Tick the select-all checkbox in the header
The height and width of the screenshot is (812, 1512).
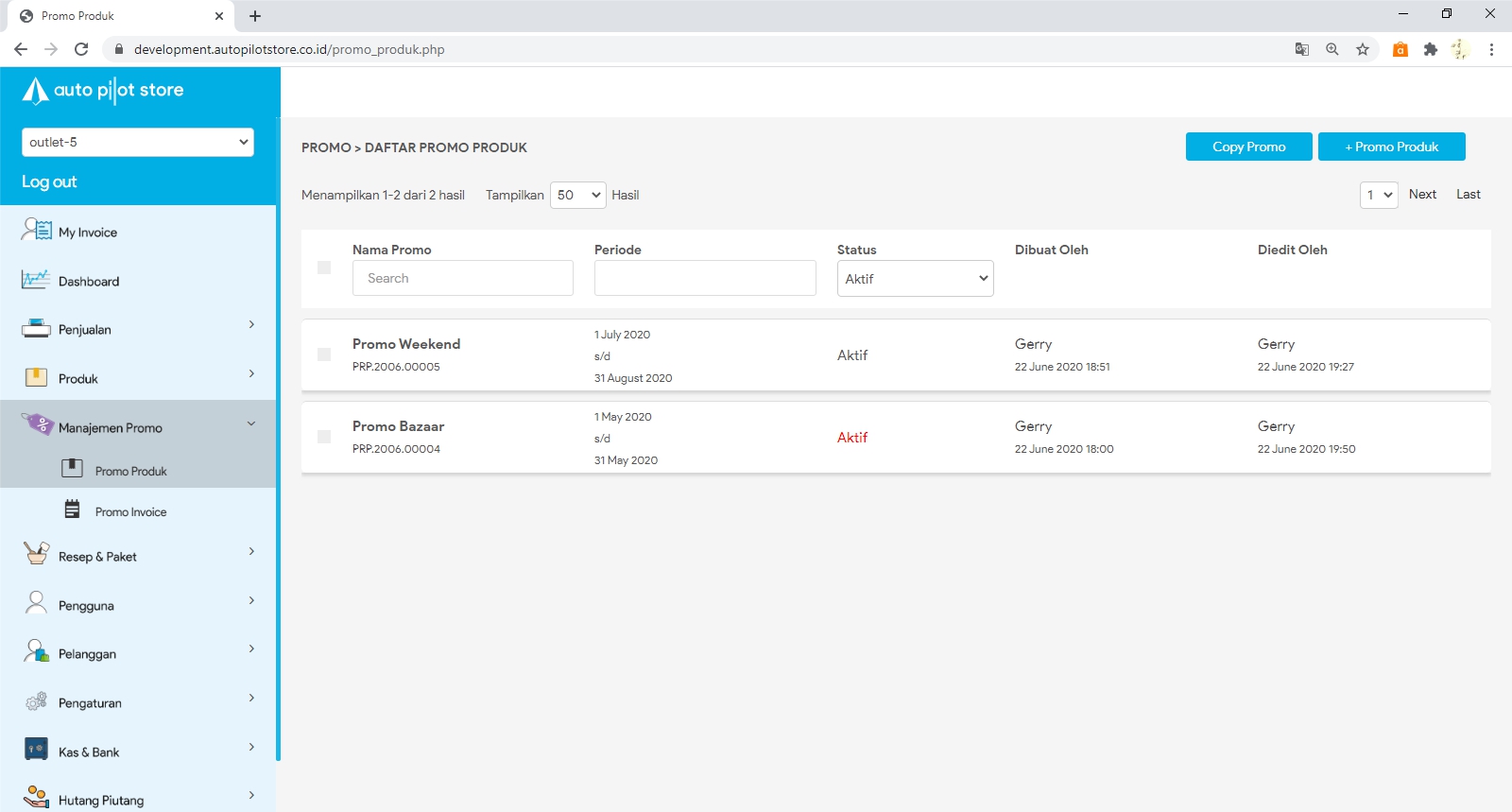324,268
